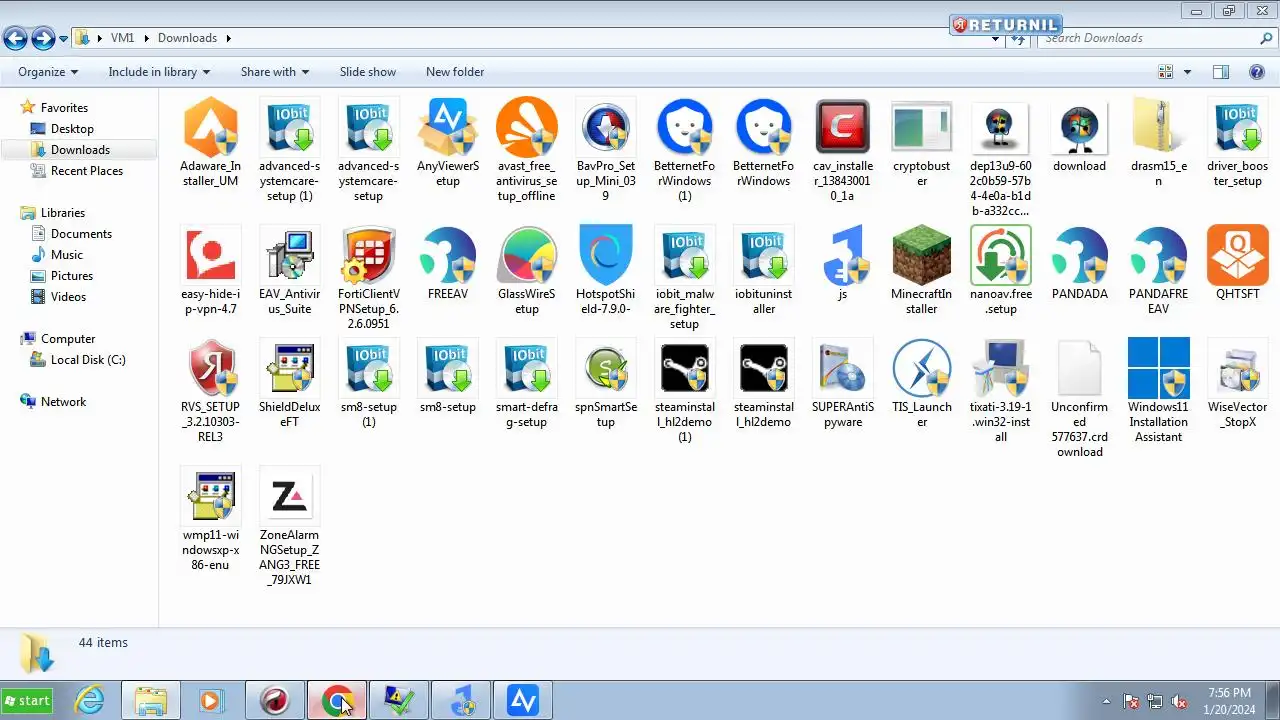Open the Videos library
The height and width of the screenshot is (720, 1280).
(68, 297)
